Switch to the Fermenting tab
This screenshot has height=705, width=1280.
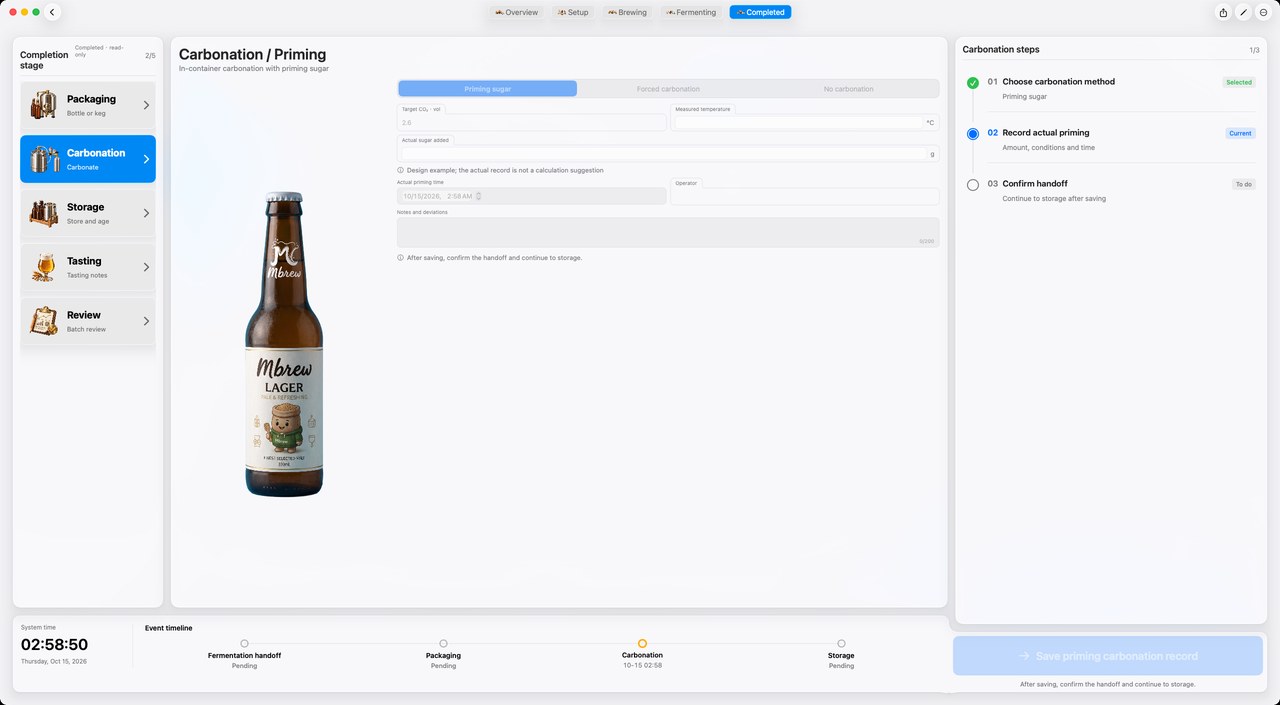point(691,12)
